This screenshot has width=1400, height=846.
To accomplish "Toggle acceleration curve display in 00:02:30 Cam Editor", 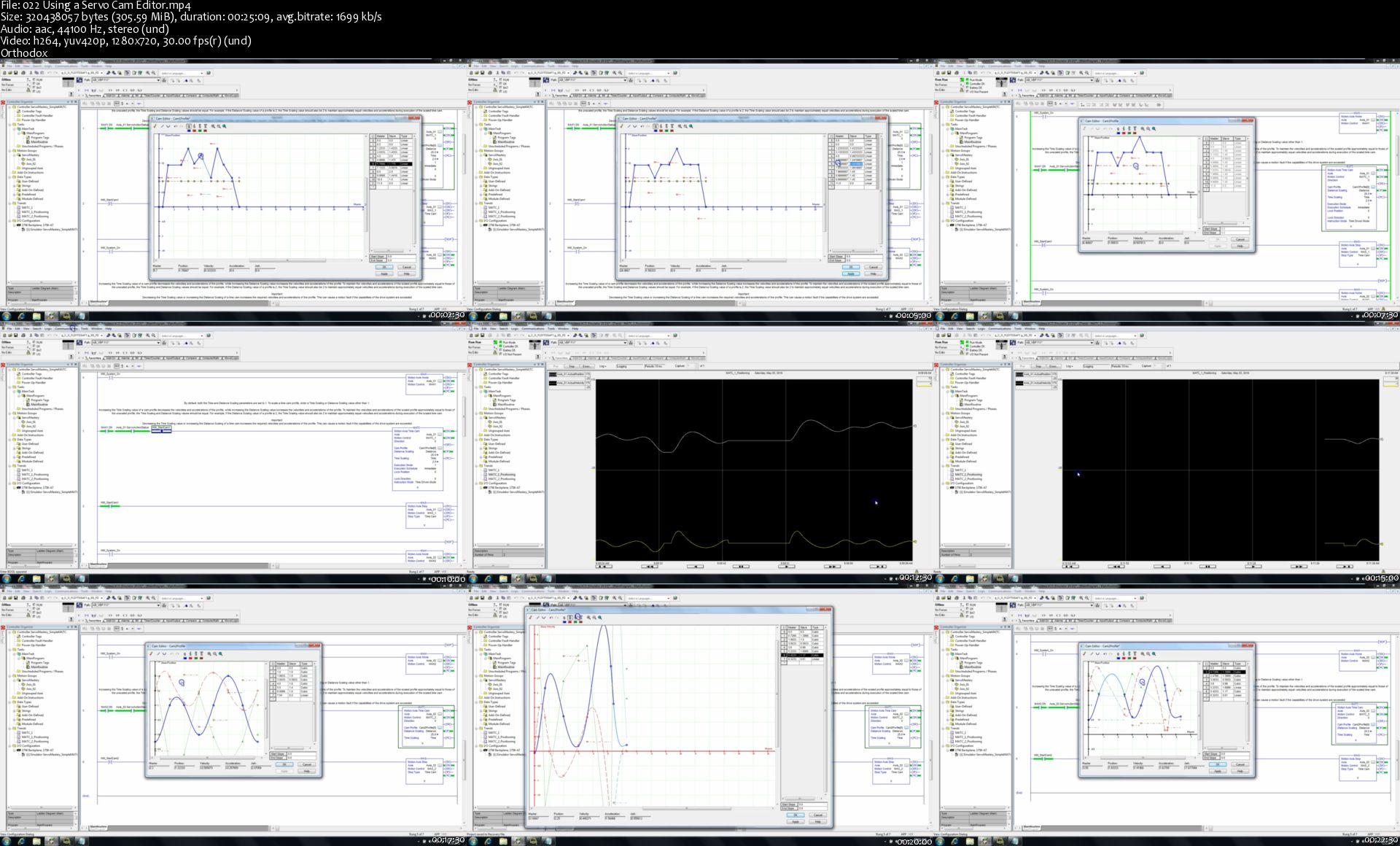I will [200, 126].
